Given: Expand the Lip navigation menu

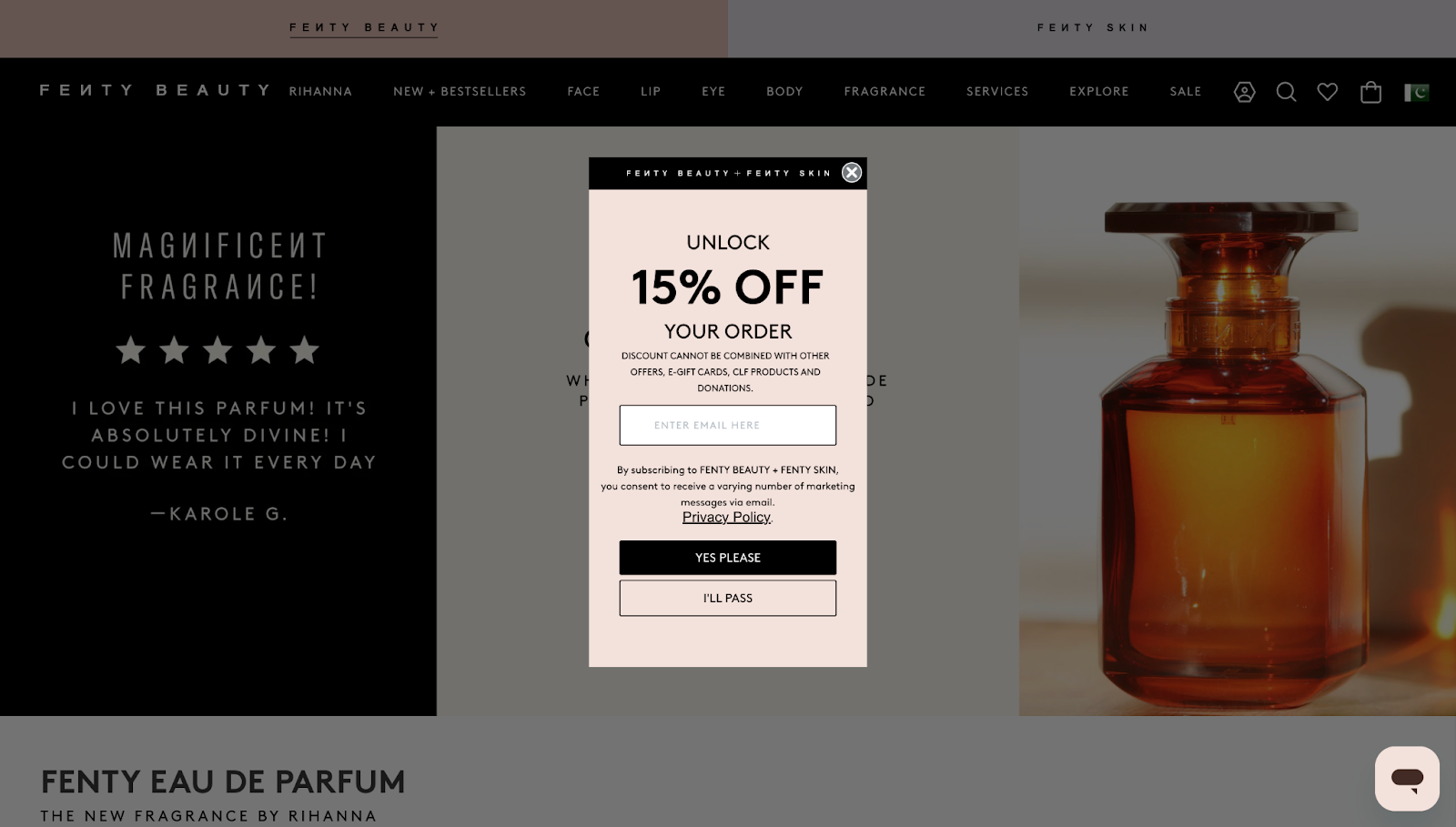Looking at the screenshot, I should click(x=651, y=92).
